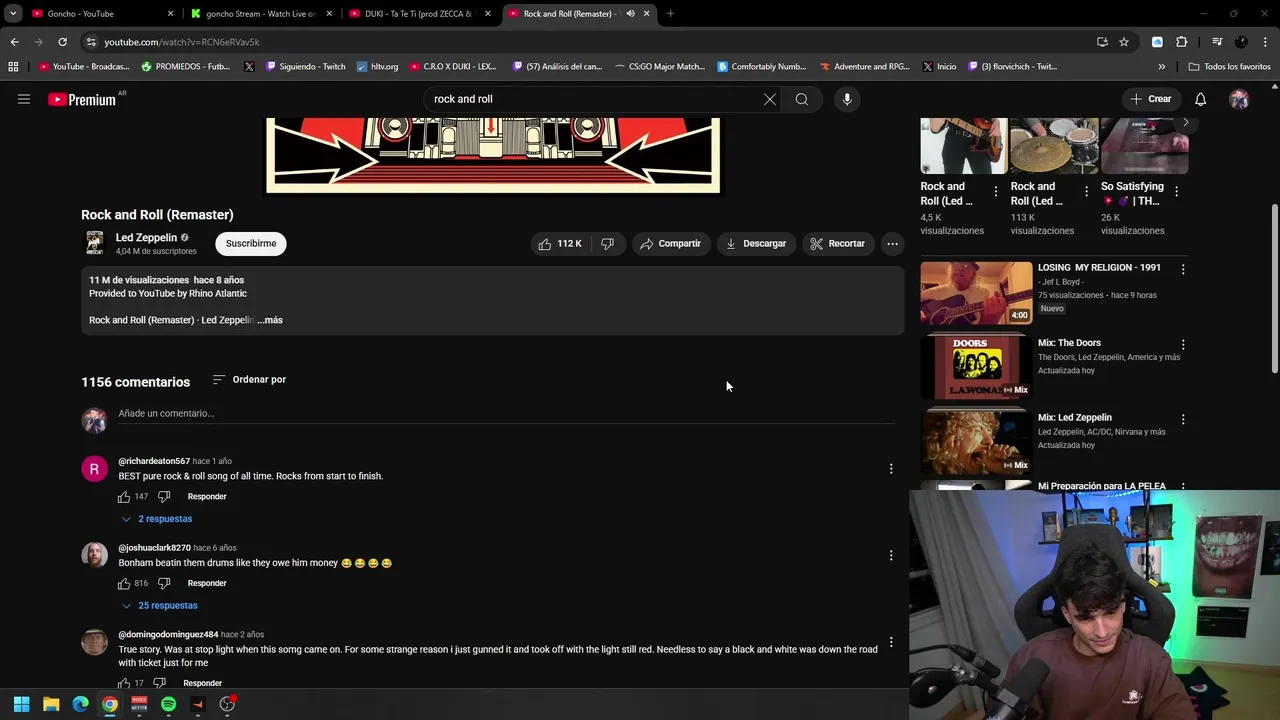Open the YouTube guide hamburger menu
Viewport: 1280px width, 720px height.
[x=24, y=99]
